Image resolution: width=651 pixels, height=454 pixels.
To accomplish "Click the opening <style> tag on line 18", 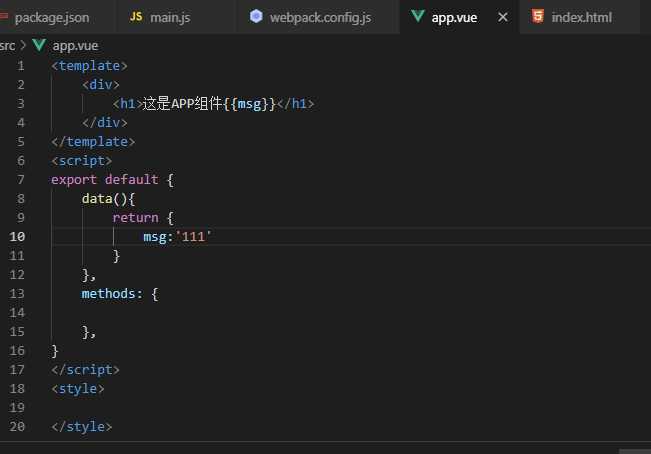I will pyautogui.click(x=78, y=389).
